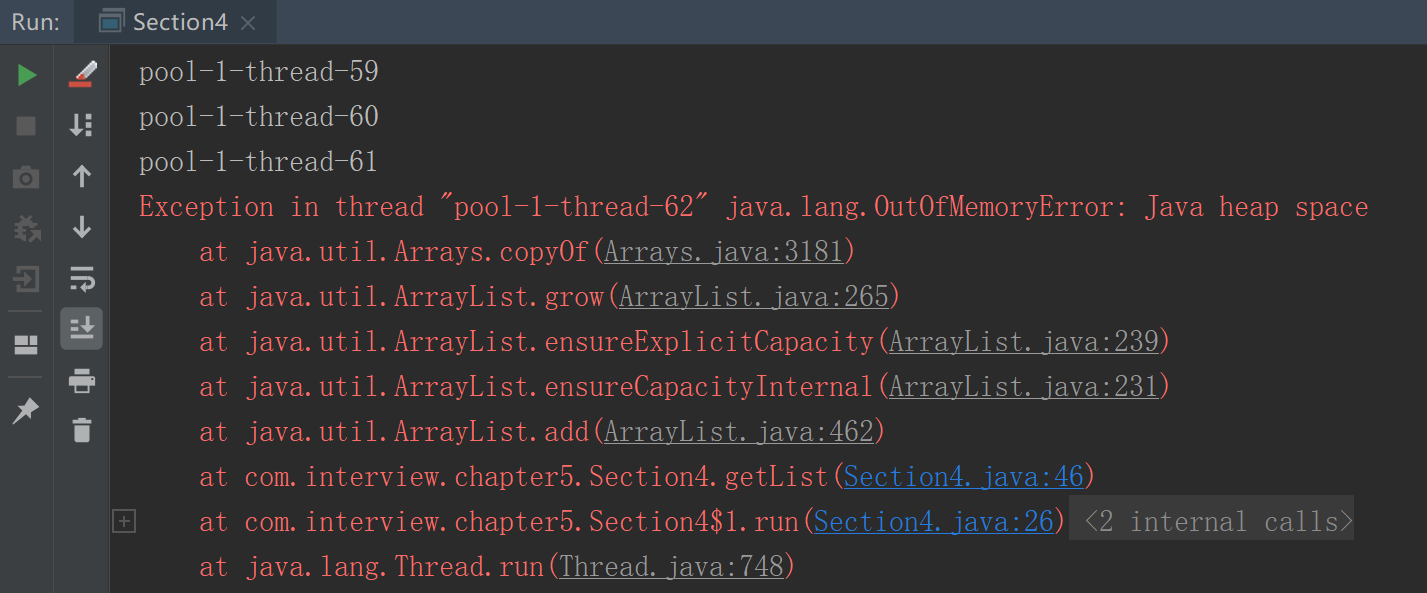Expand the '2 internal calls' folded label

coord(1211,521)
